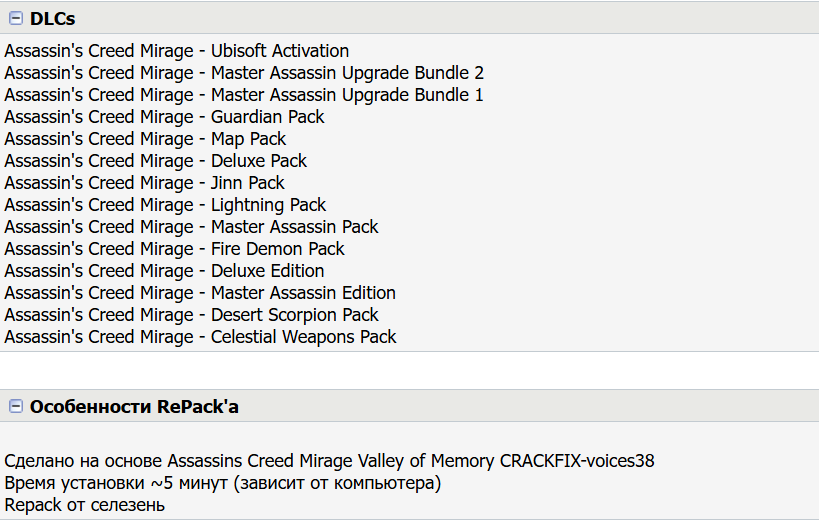Select the Desert Scorpion Pack entry
The width and height of the screenshot is (819, 522).
pos(191,315)
